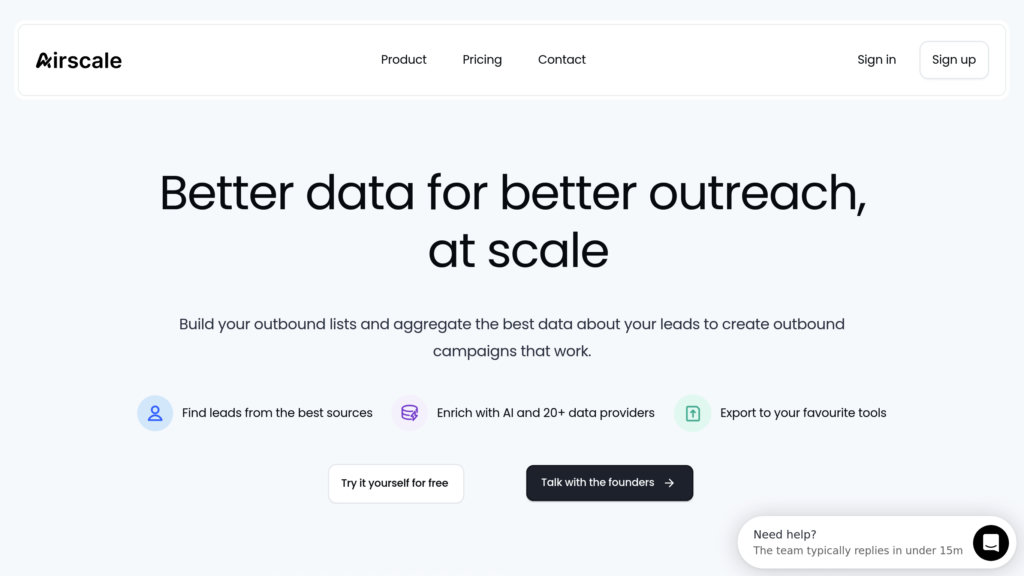Click the purple database enrich icon
Screen dimensions: 1024x576
click(409, 413)
